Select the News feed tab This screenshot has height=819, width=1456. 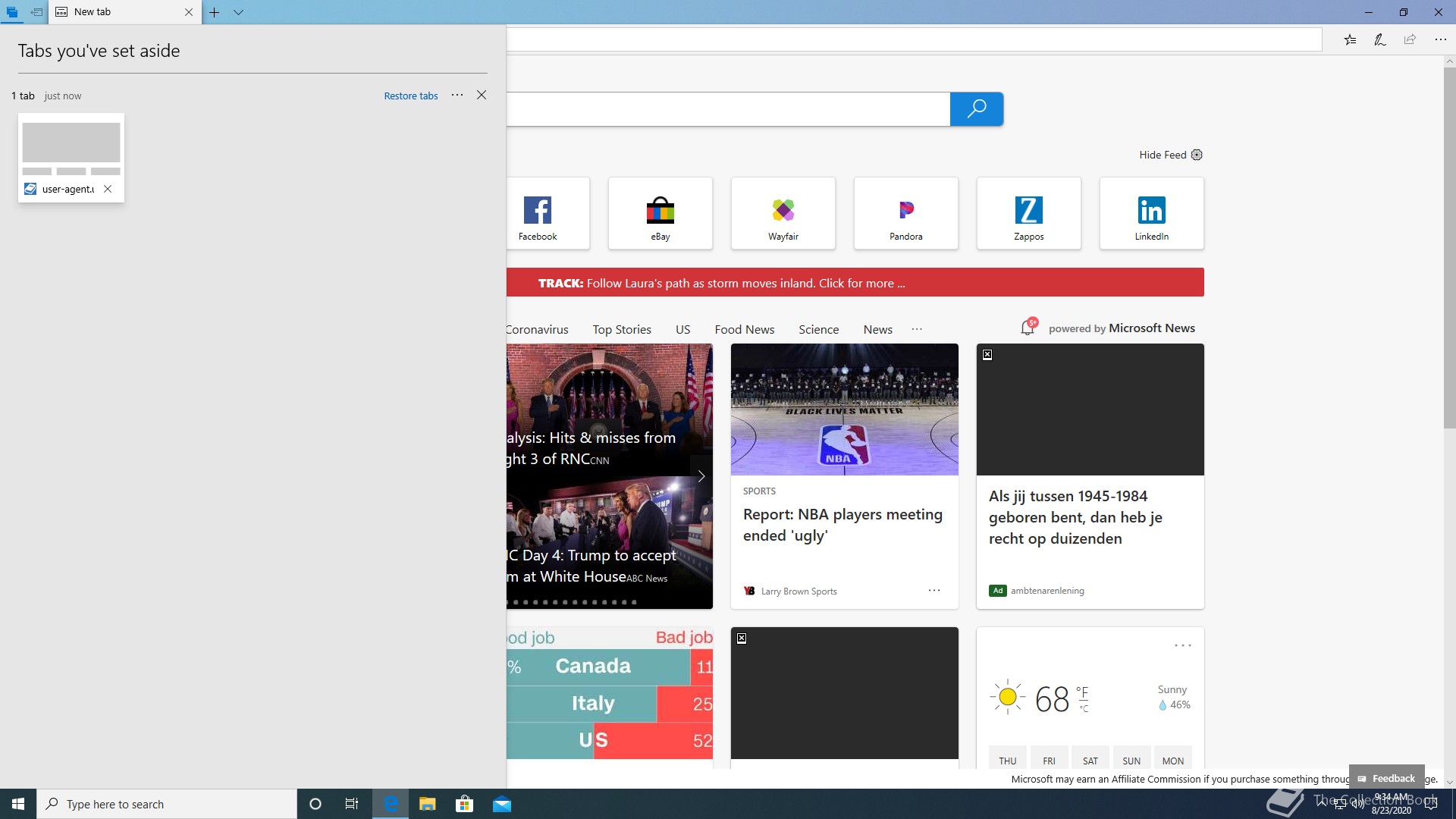tap(877, 329)
